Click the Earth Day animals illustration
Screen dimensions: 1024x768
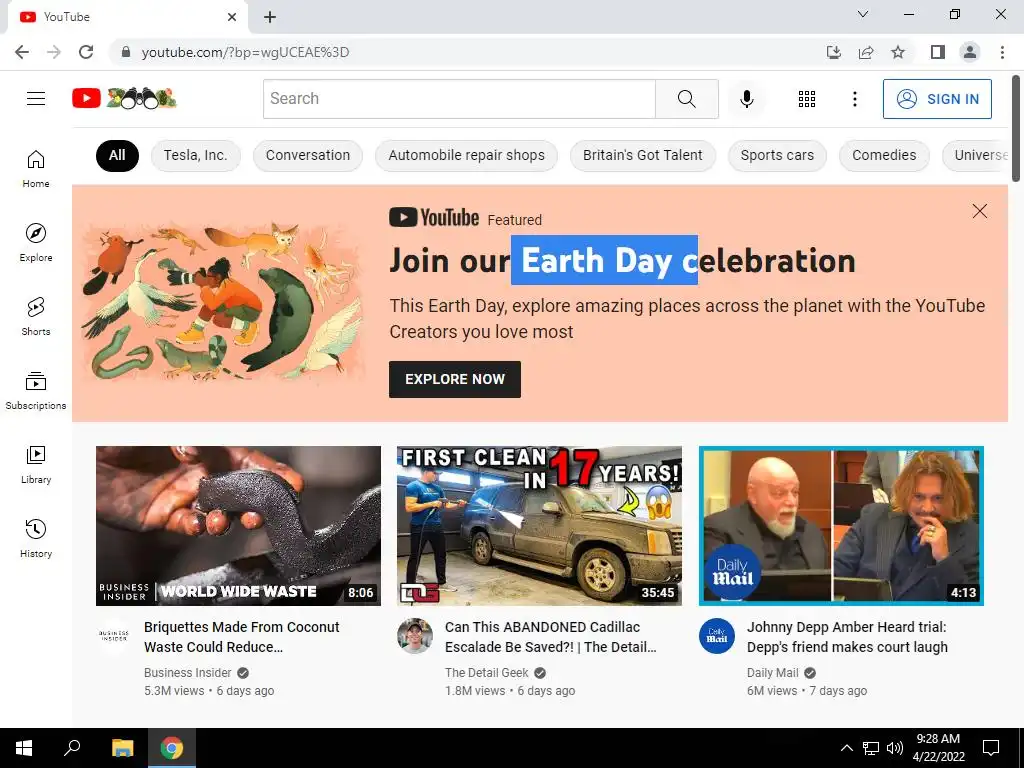point(222,302)
